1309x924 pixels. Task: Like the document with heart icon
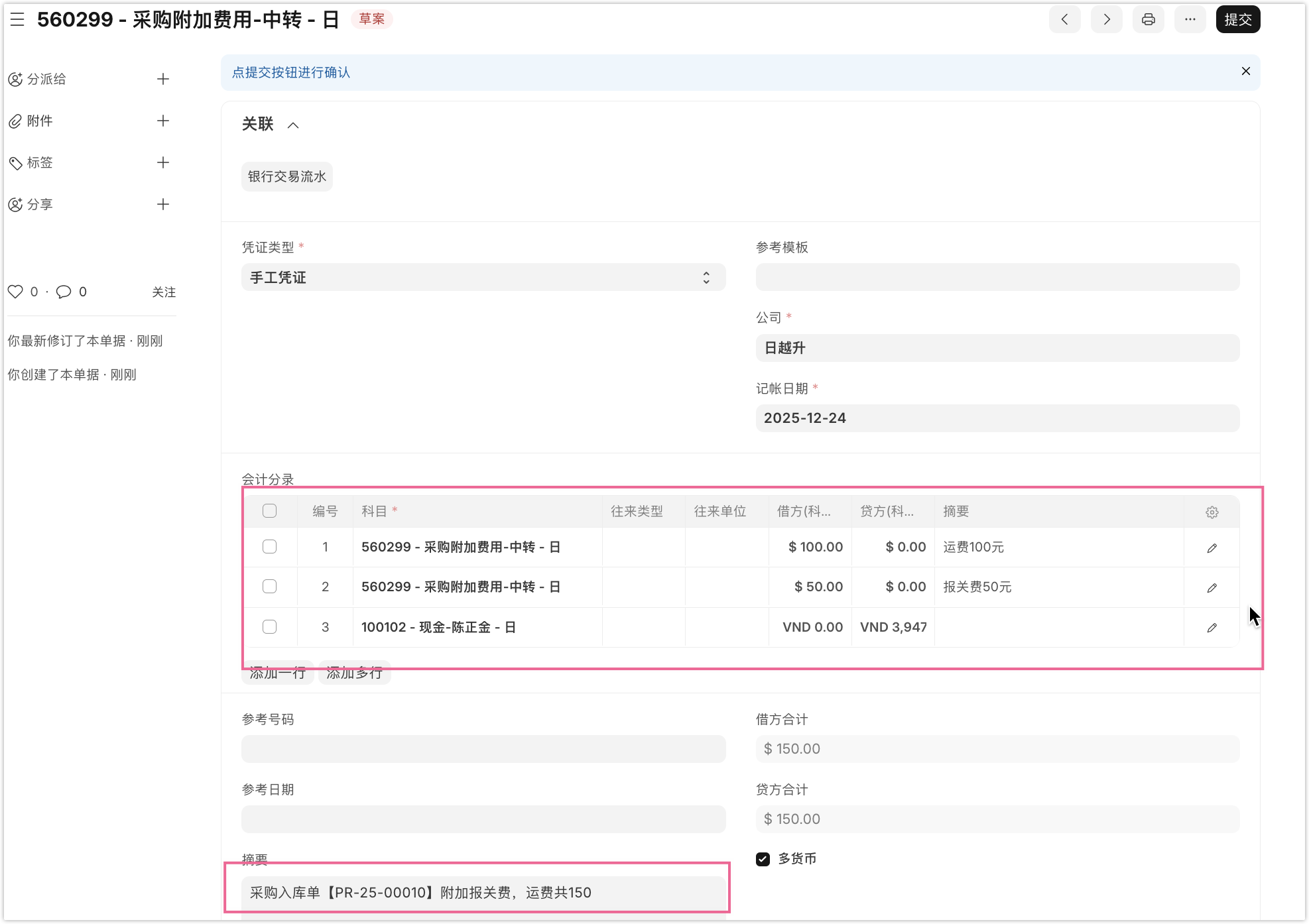[x=15, y=292]
